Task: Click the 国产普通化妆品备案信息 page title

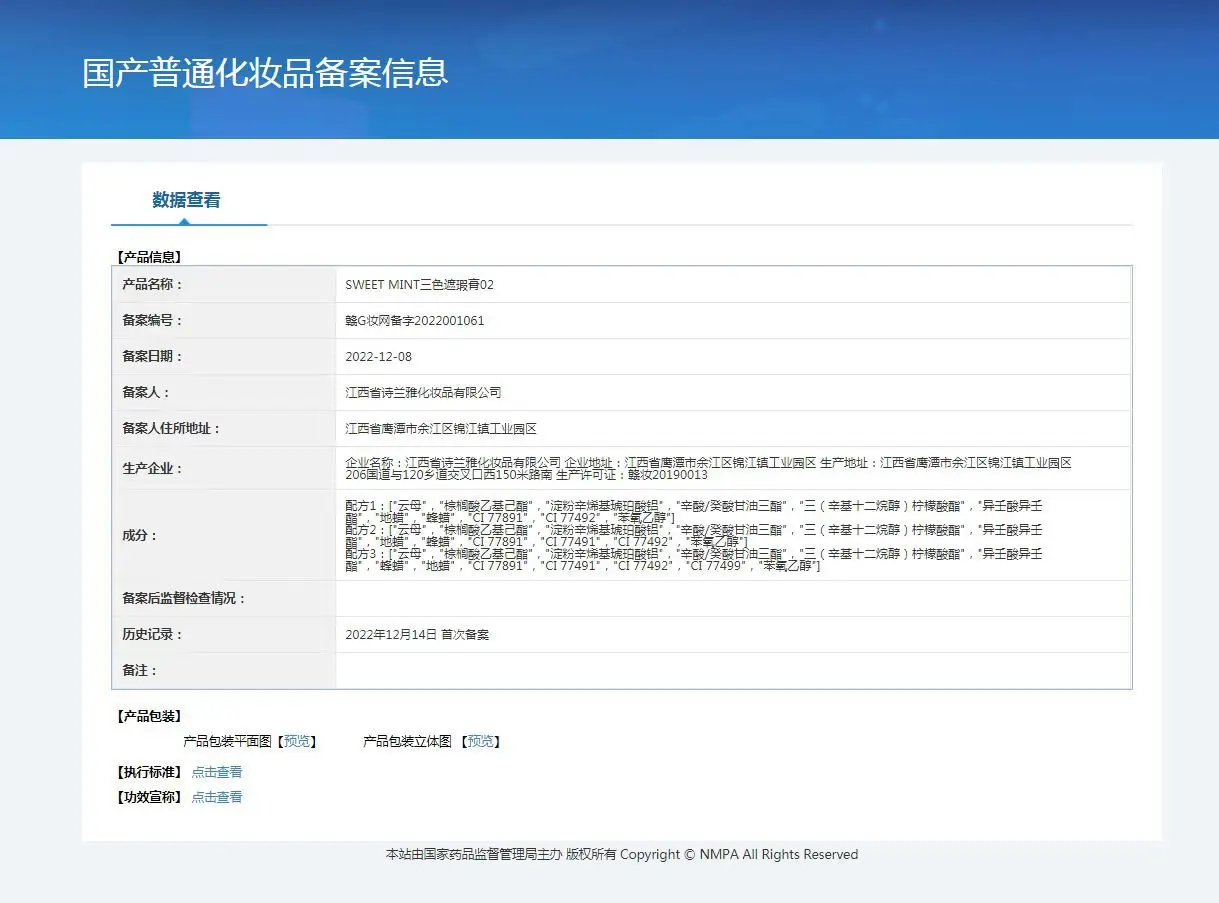Action: [x=265, y=73]
